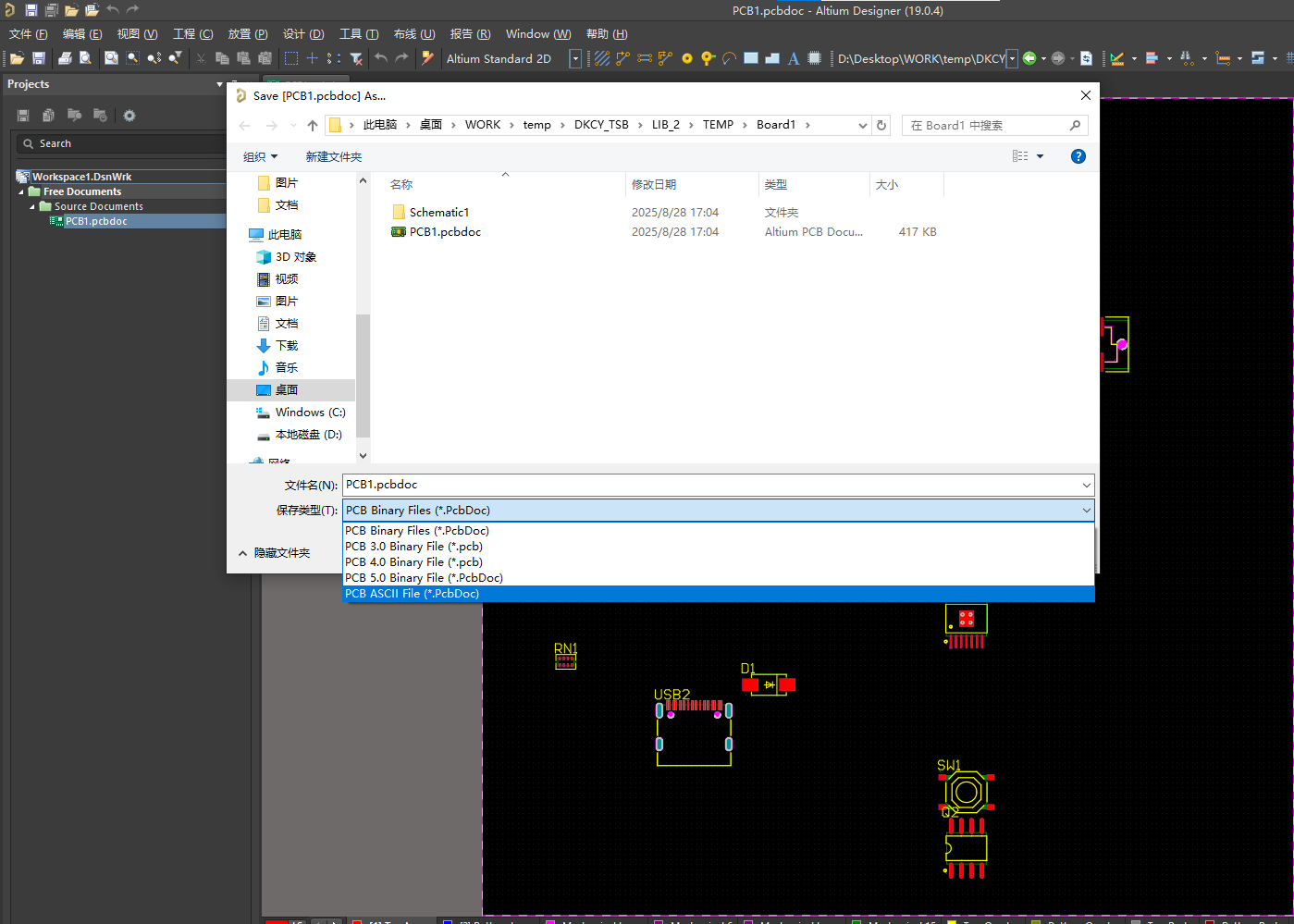
Task: Select PCB1.pcbdoc in Projects tree
Action: (x=96, y=221)
